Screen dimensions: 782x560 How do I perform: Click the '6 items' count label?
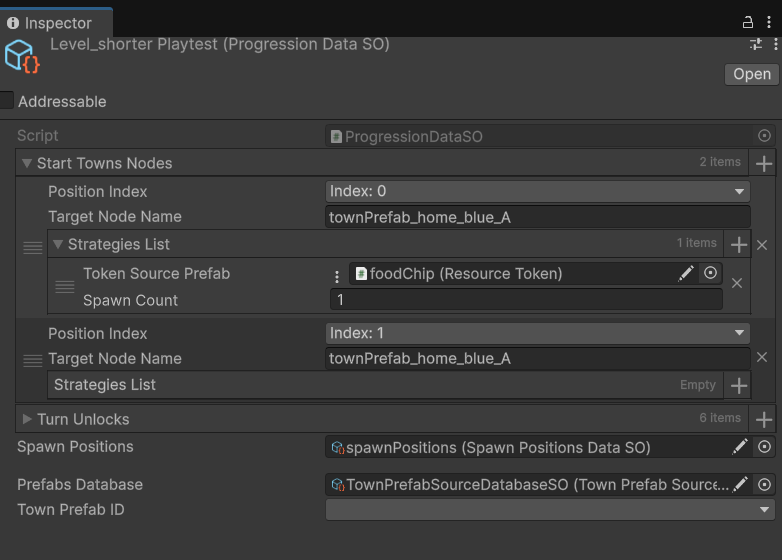720,418
